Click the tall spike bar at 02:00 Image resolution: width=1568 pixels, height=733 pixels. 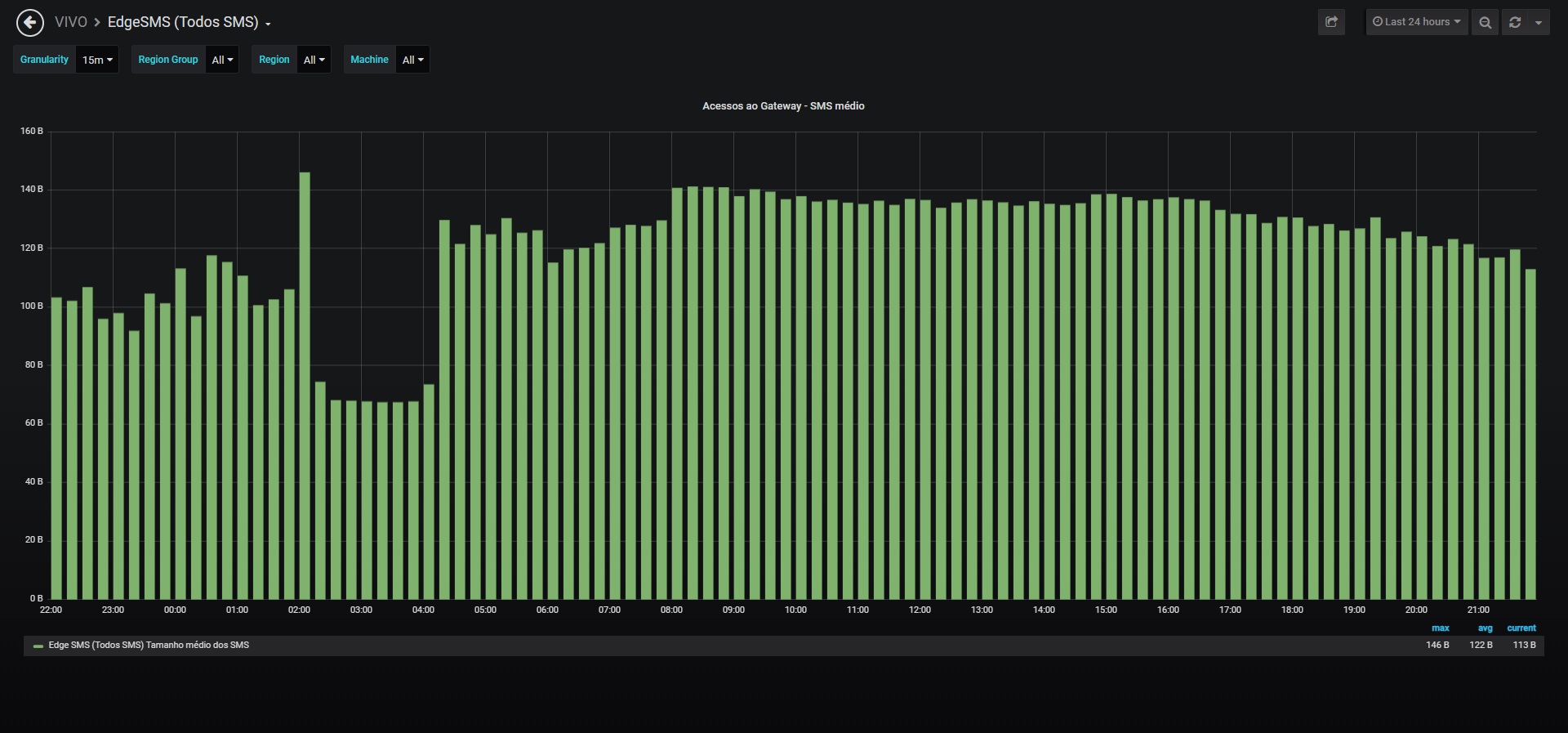(x=305, y=386)
